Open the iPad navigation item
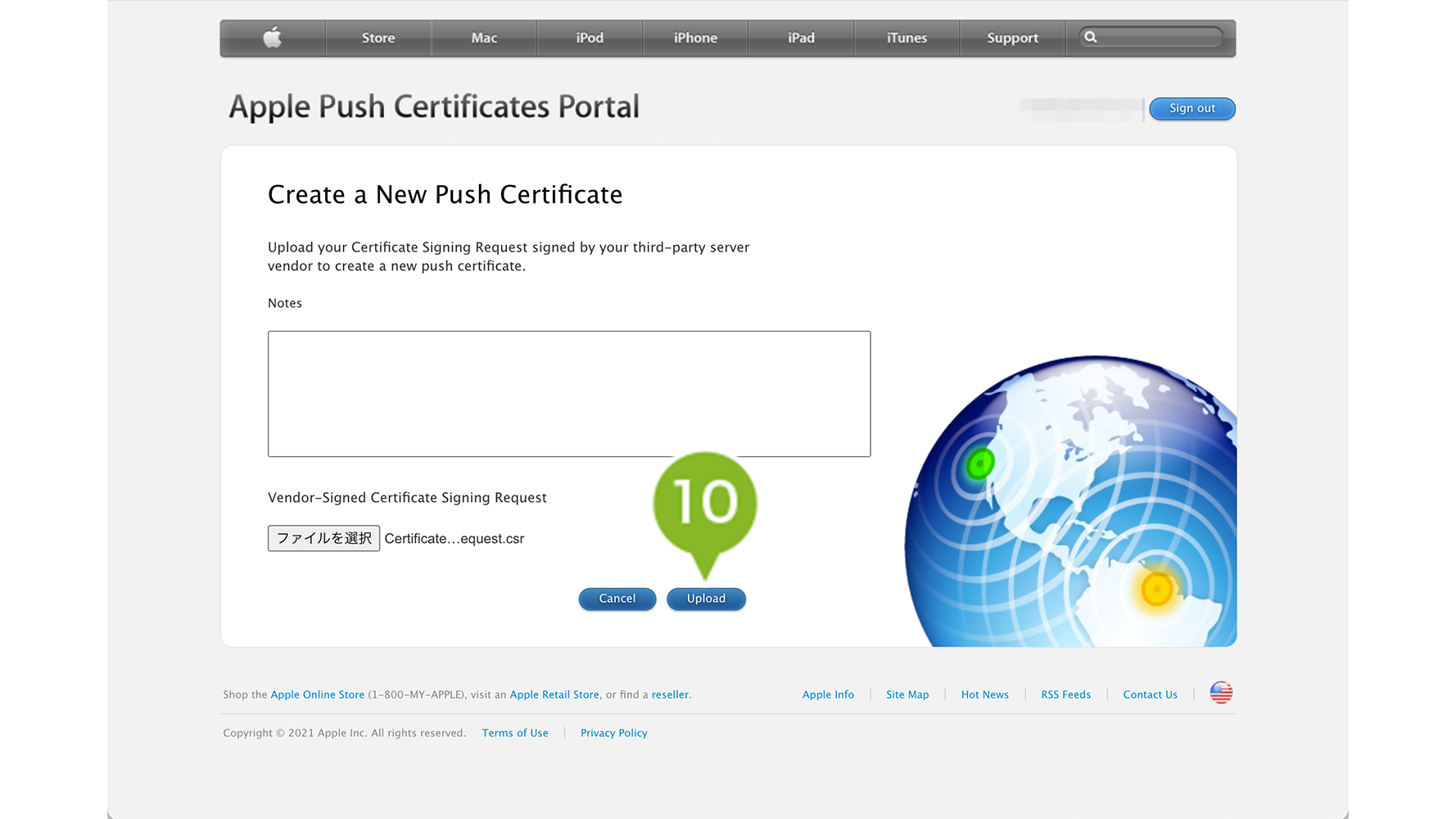This screenshot has width=1456, height=819. pyautogui.click(x=801, y=38)
